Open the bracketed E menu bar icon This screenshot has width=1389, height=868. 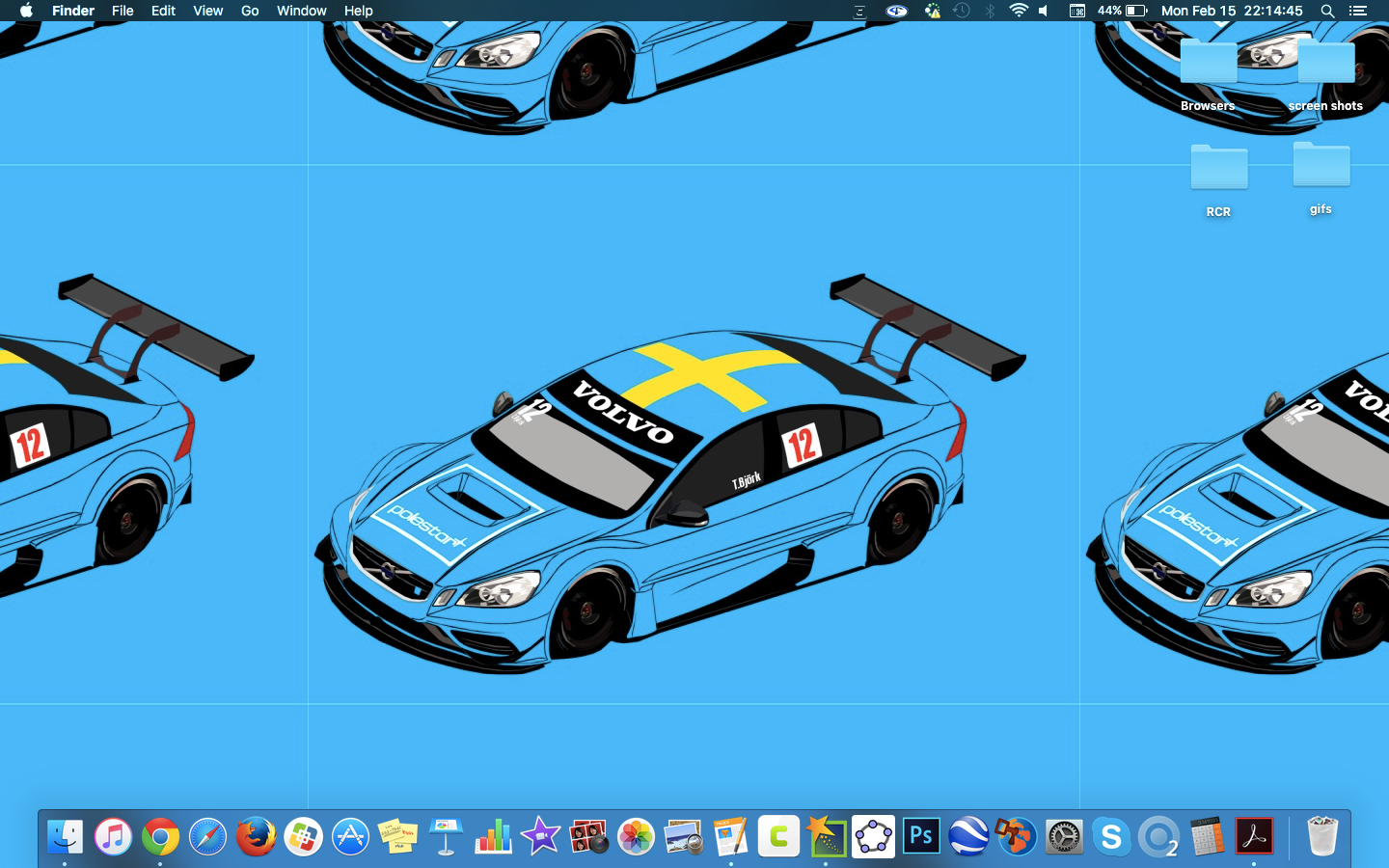[x=859, y=11]
